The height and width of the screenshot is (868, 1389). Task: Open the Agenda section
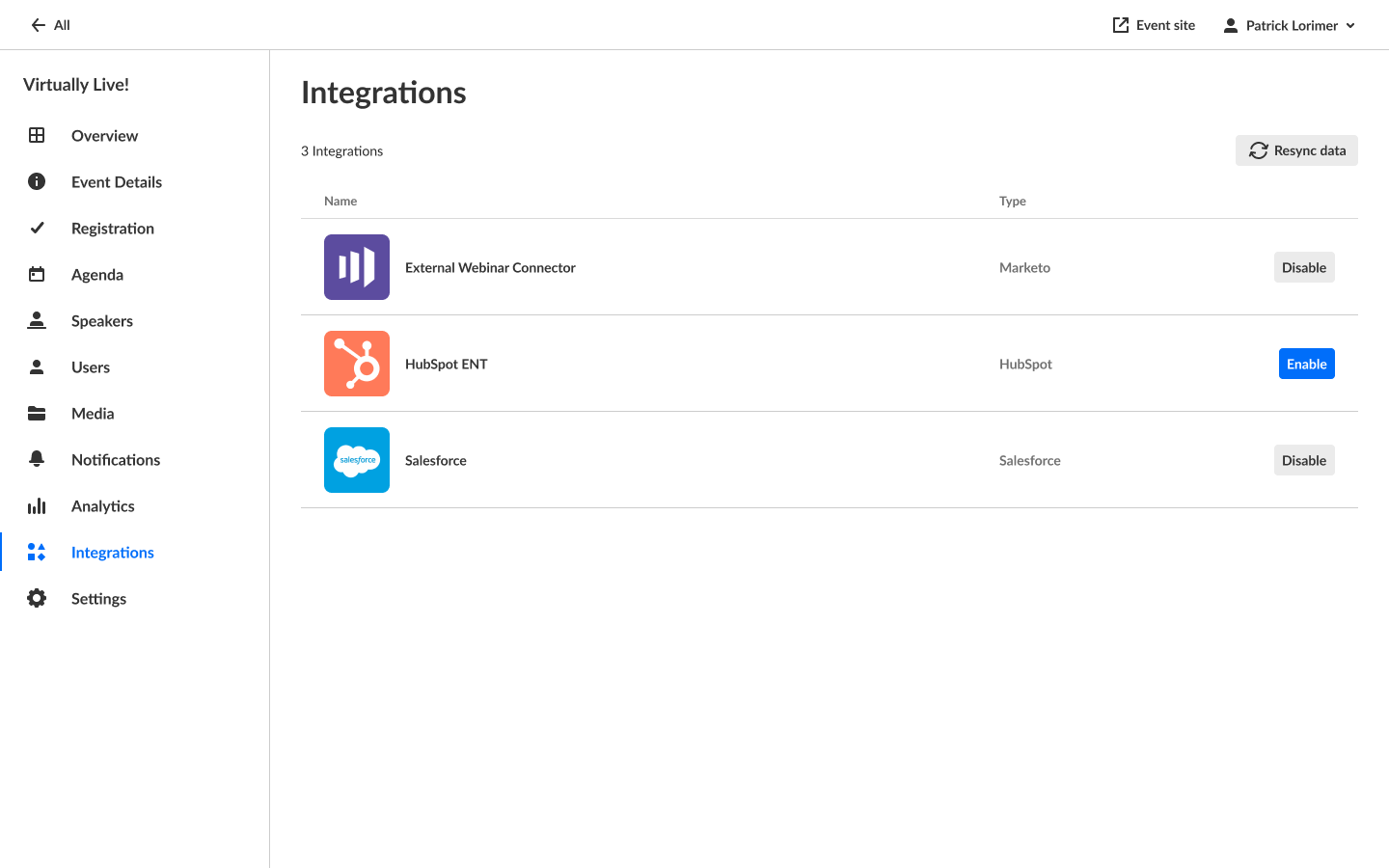[x=97, y=275]
